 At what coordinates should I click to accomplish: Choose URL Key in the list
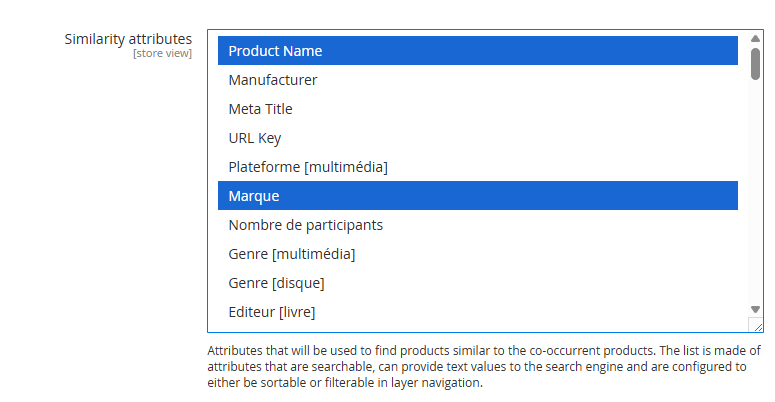[254, 138]
